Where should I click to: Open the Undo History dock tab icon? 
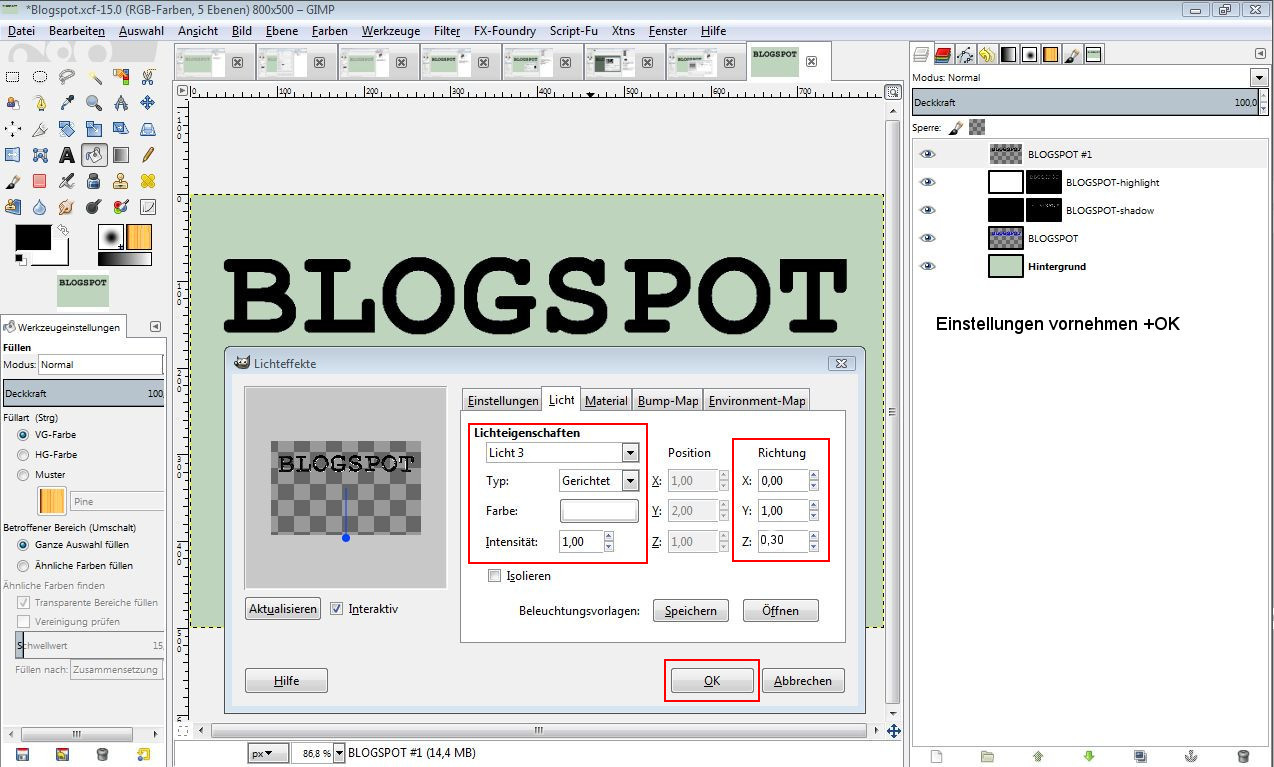coord(986,54)
